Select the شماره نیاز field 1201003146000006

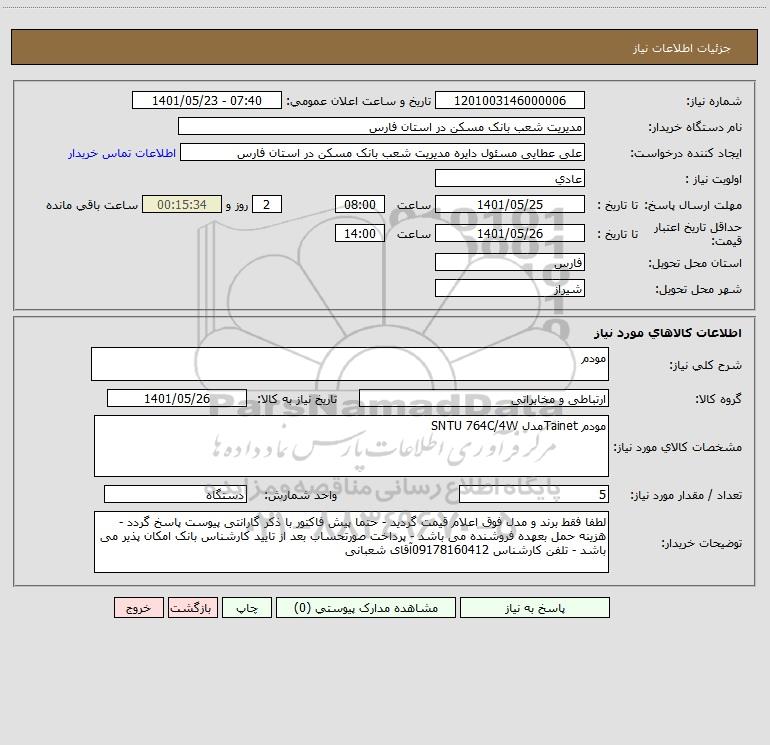coord(510,100)
